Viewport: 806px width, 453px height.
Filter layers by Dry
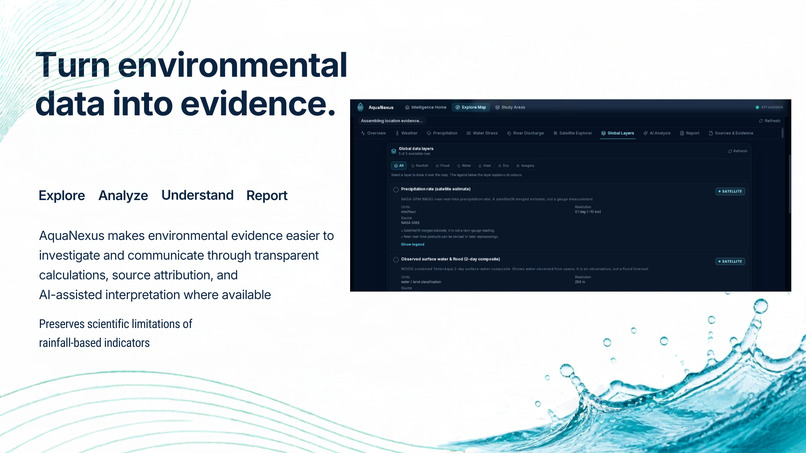(x=503, y=166)
